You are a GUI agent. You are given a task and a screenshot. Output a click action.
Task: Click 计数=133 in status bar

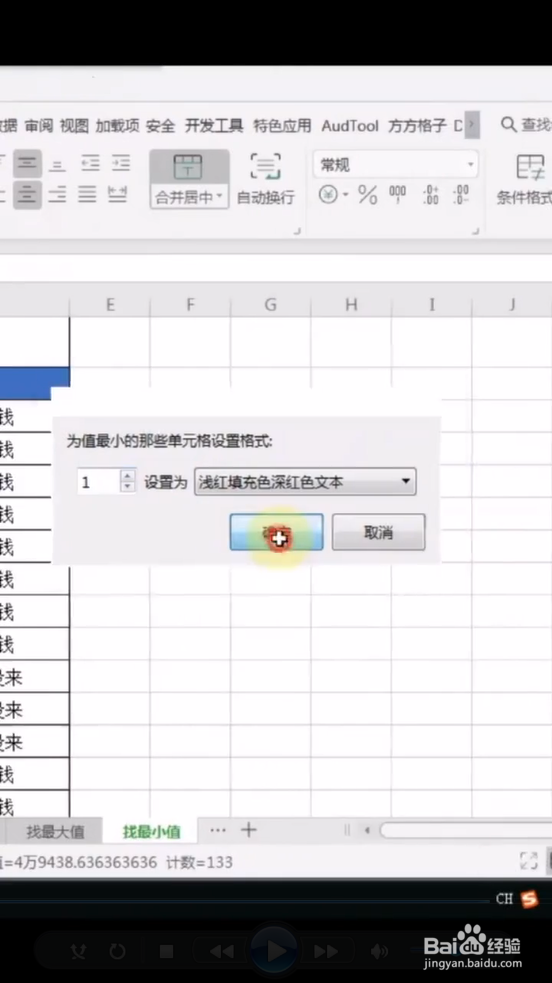tap(199, 863)
